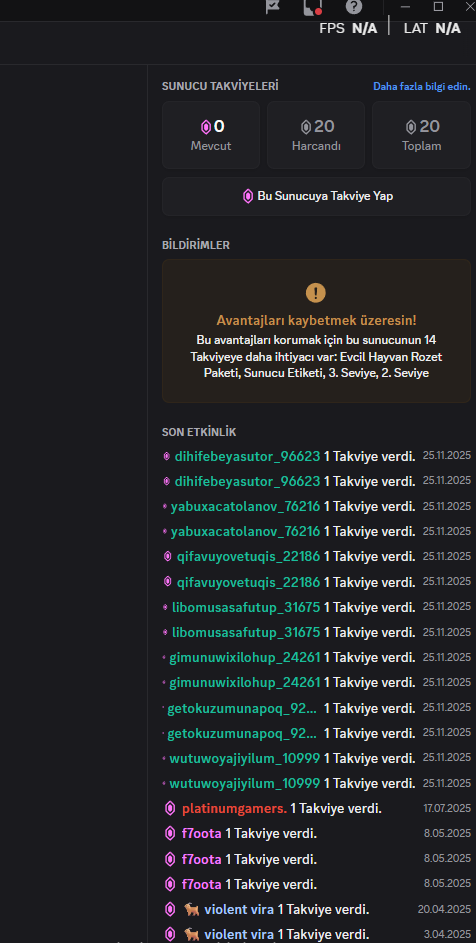
Task: Open the "Daha fazla bilgi edin." link
Action: click(422, 87)
